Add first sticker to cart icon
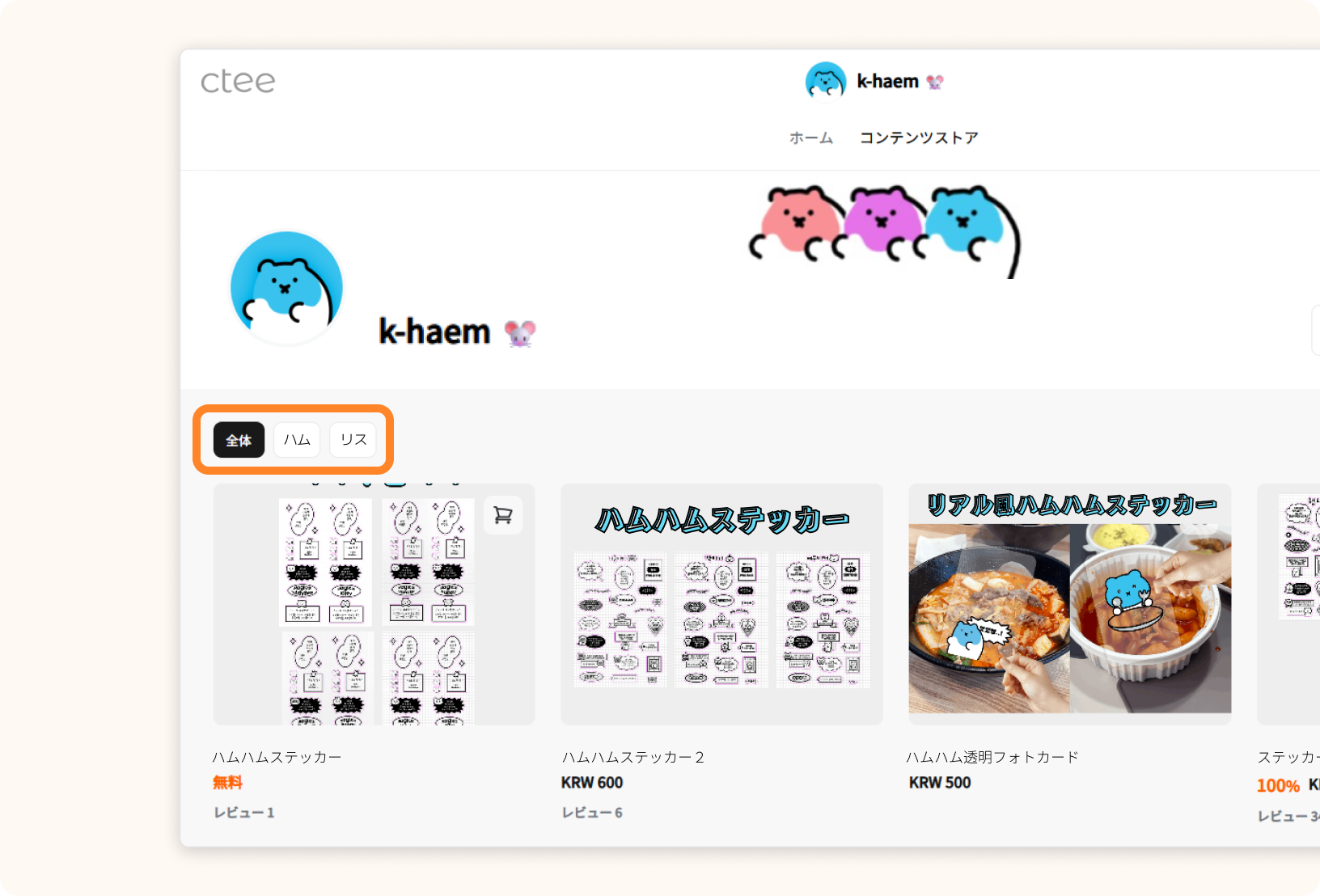Image resolution: width=1320 pixels, height=896 pixels. [503, 515]
